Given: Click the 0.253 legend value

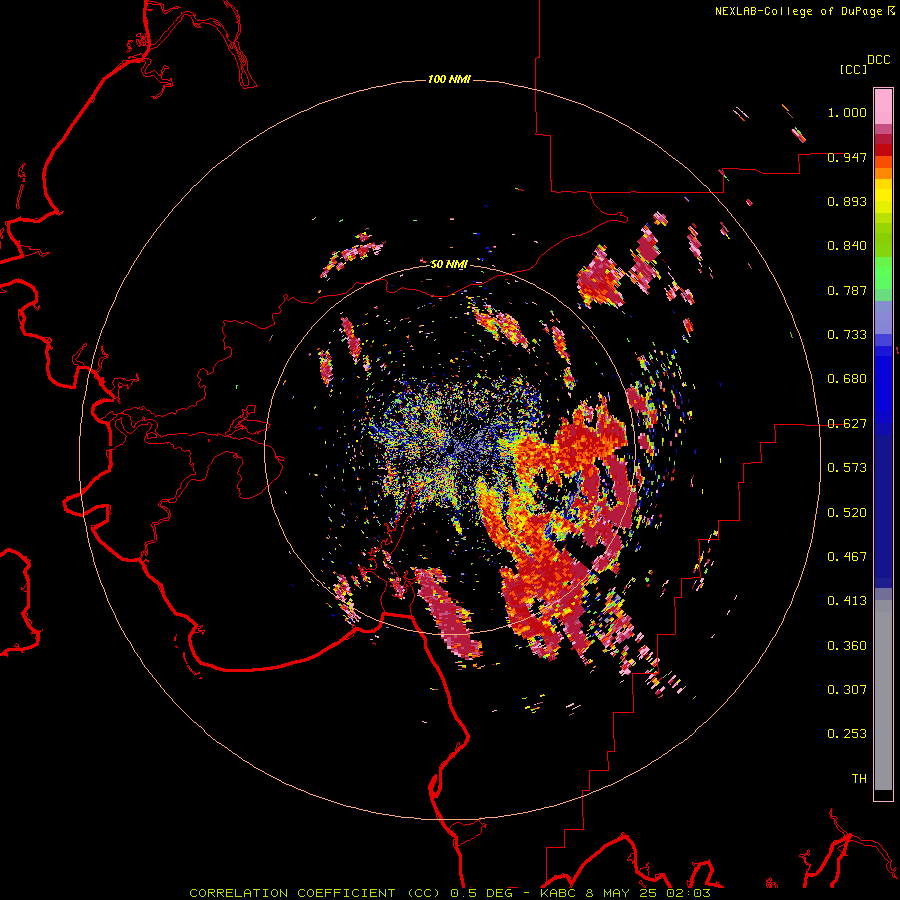Looking at the screenshot, I should pos(847,734).
